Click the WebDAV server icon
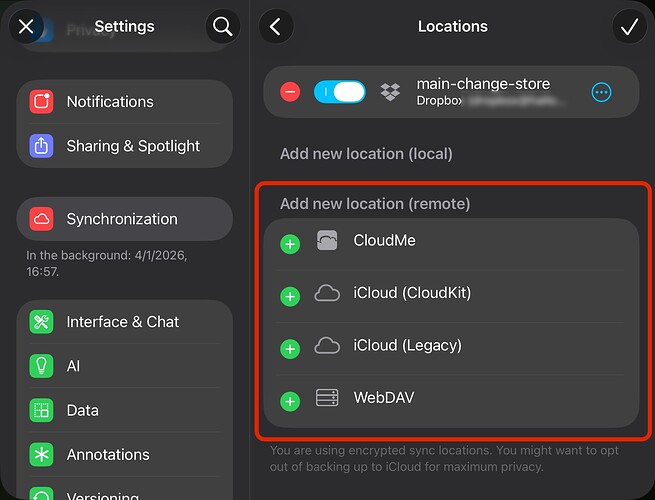 coord(327,398)
